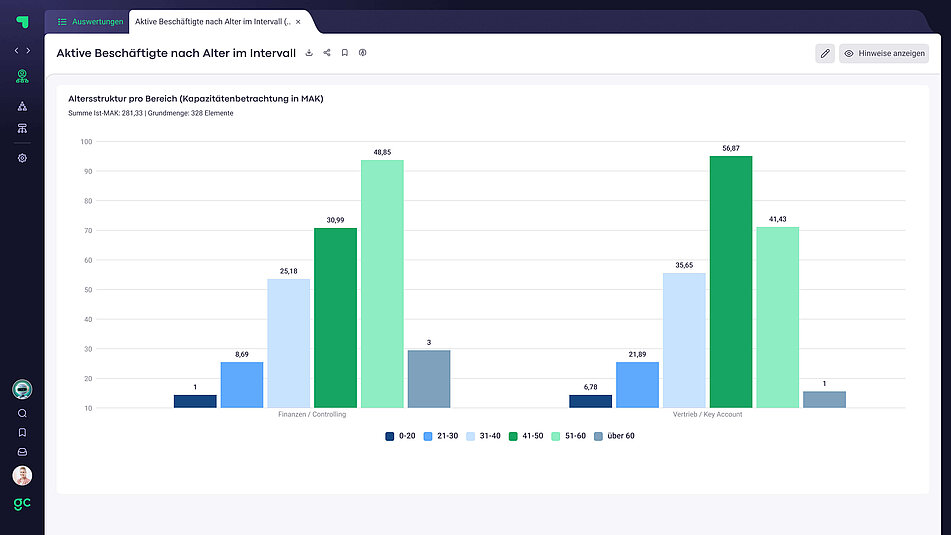Open the AI assistant robot avatar

(22, 389)
